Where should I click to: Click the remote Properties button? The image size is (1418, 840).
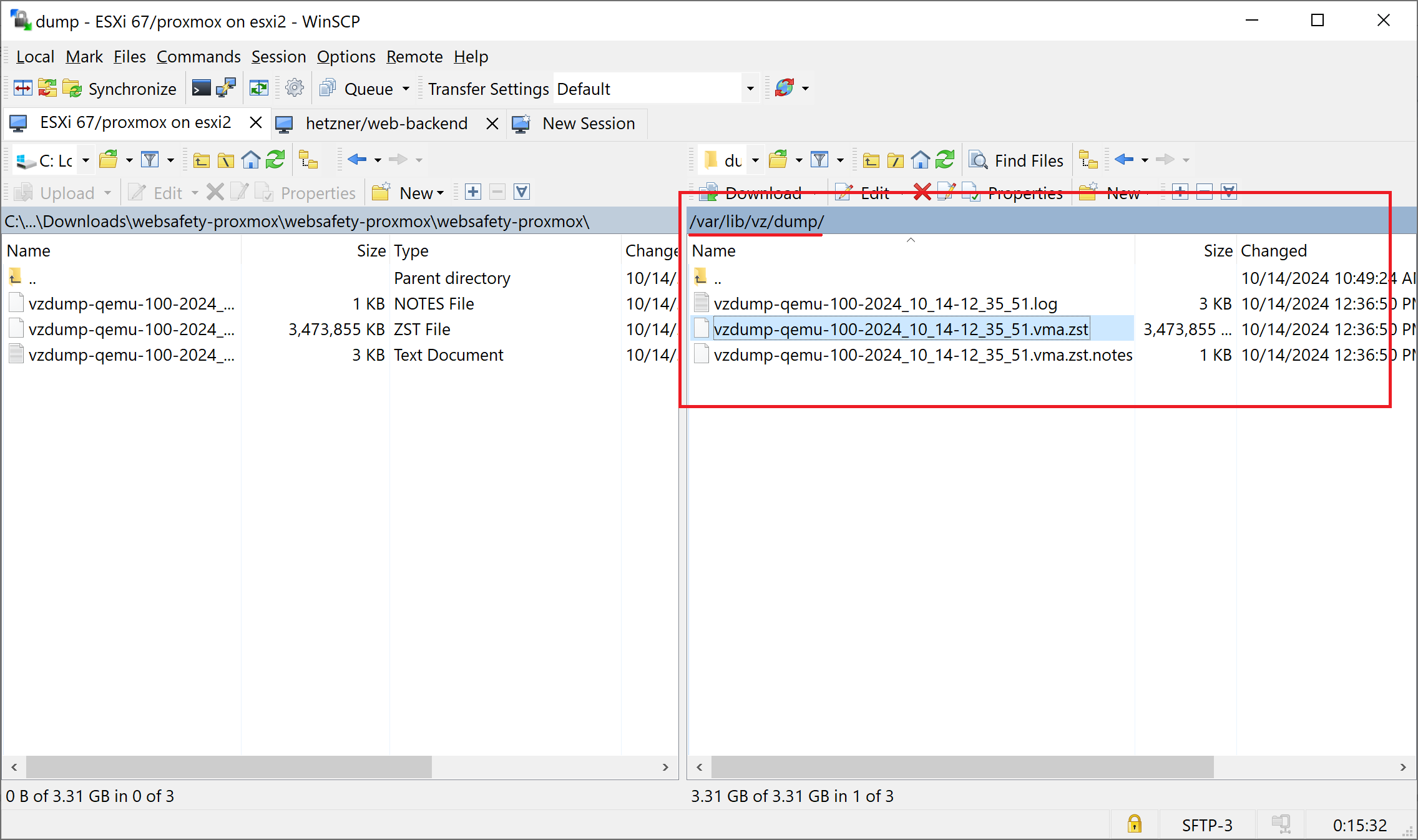click(x=1013, y=193)
